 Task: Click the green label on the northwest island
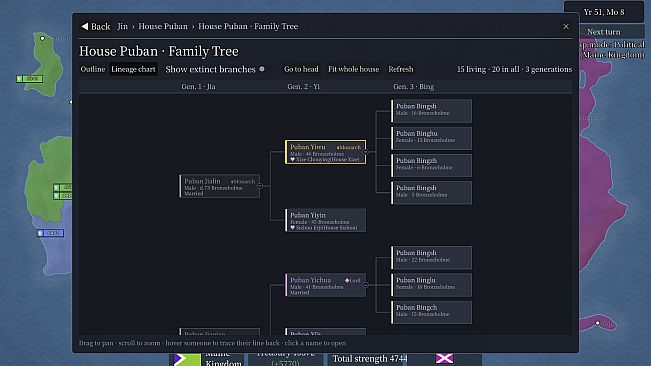click(x=29, y=78)
